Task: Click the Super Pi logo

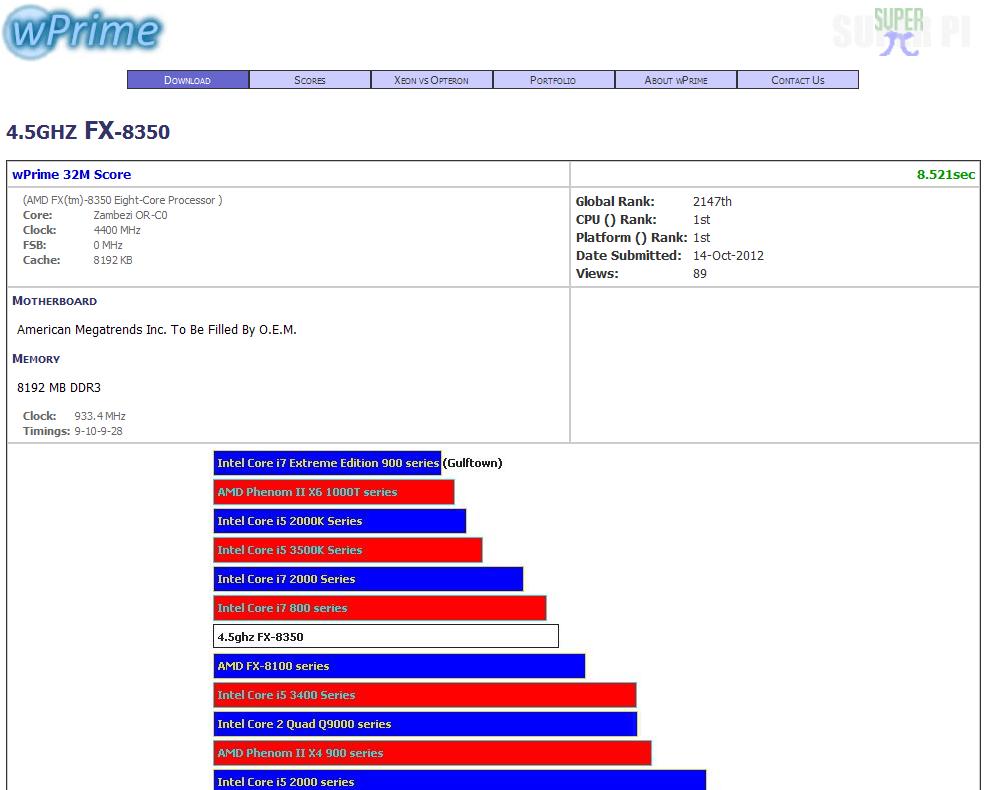Action: [x=900, y=32]
